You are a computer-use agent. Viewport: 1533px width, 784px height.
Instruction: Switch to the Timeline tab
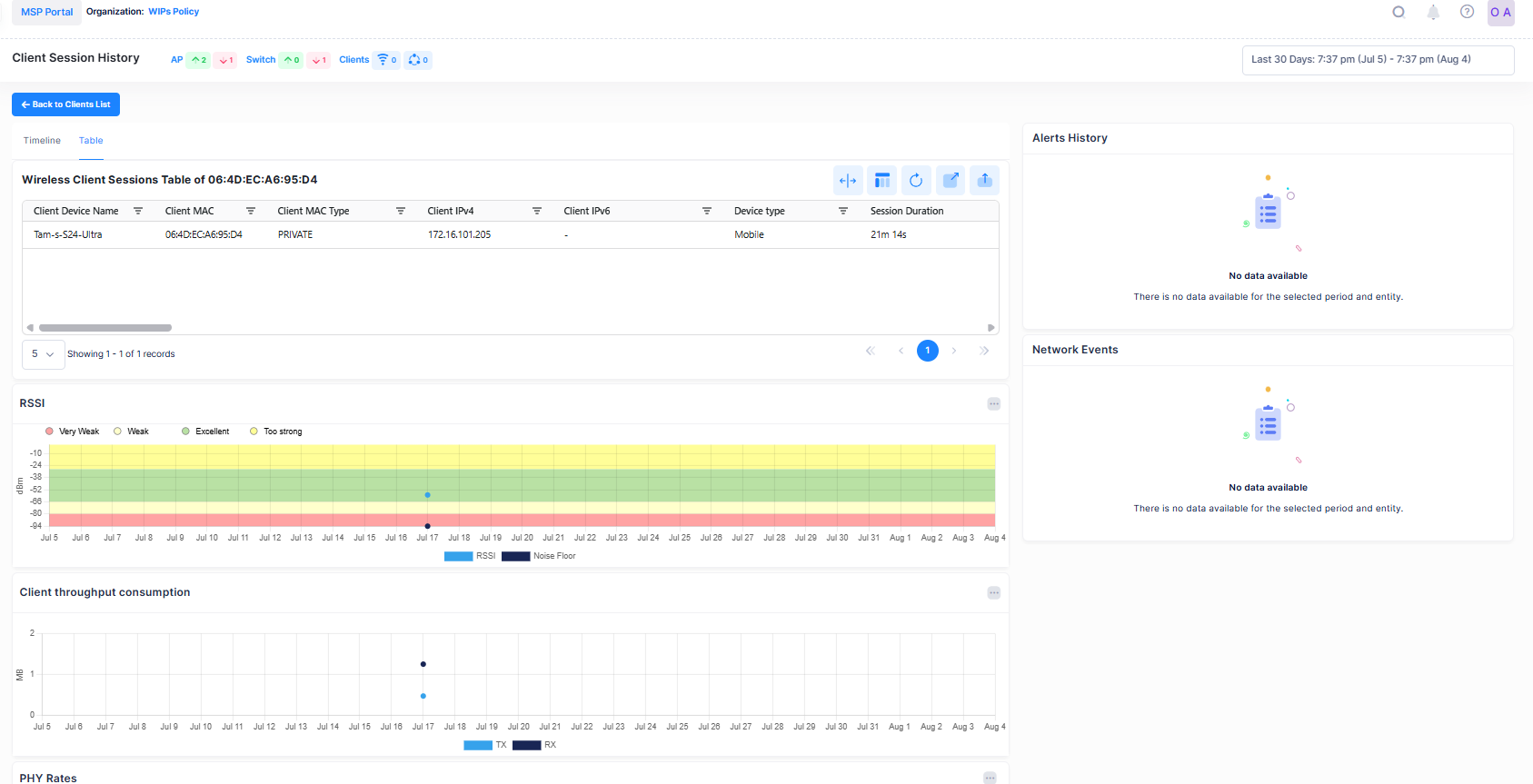pyautogui.click(x=42, y=141)
